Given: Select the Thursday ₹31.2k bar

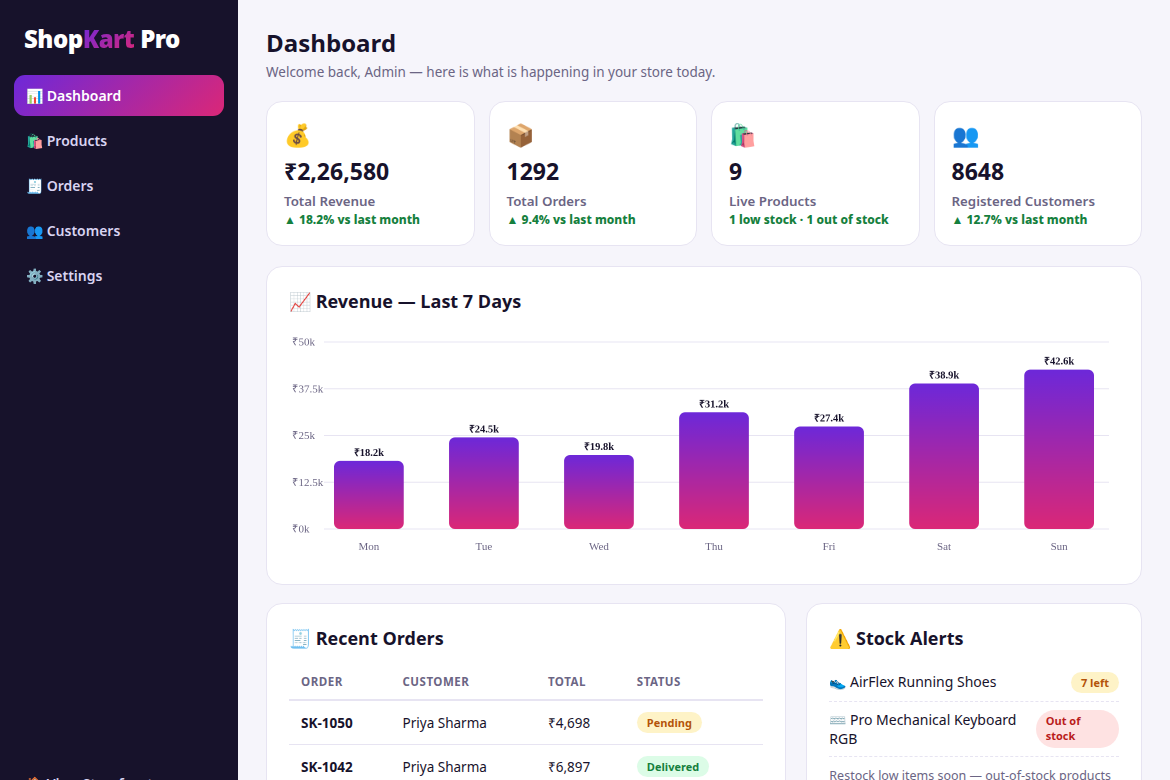Looking at the screenshot, I should tap(713, 470).
